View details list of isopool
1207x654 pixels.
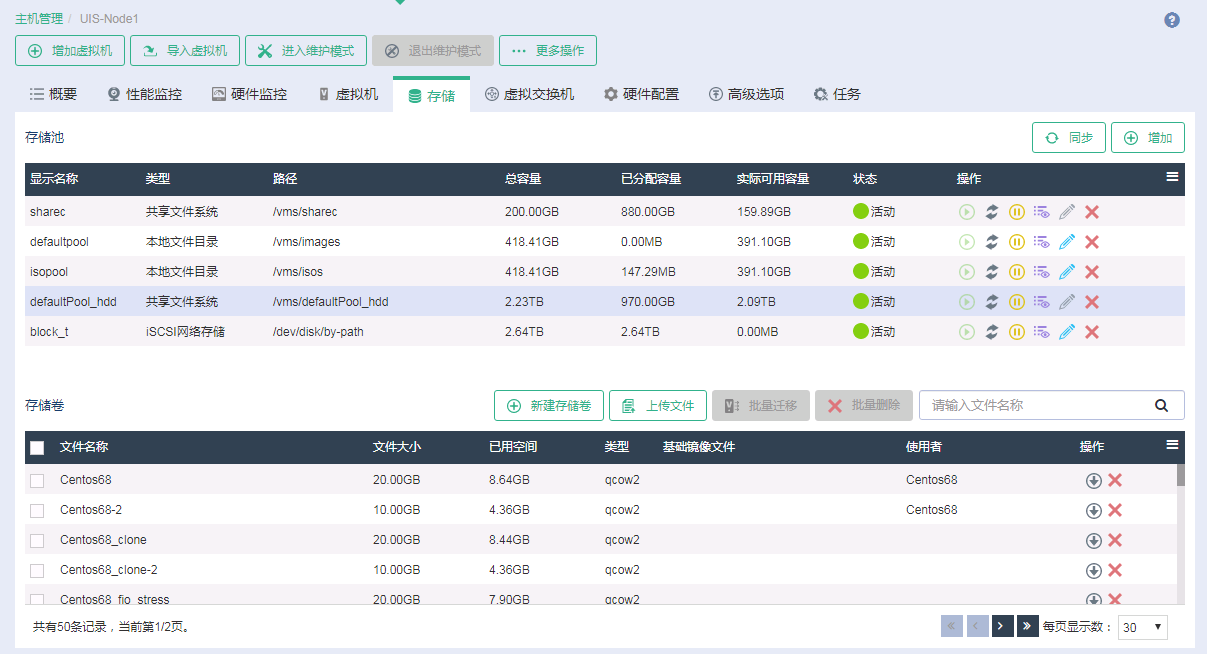click(x=1042, y=272)
